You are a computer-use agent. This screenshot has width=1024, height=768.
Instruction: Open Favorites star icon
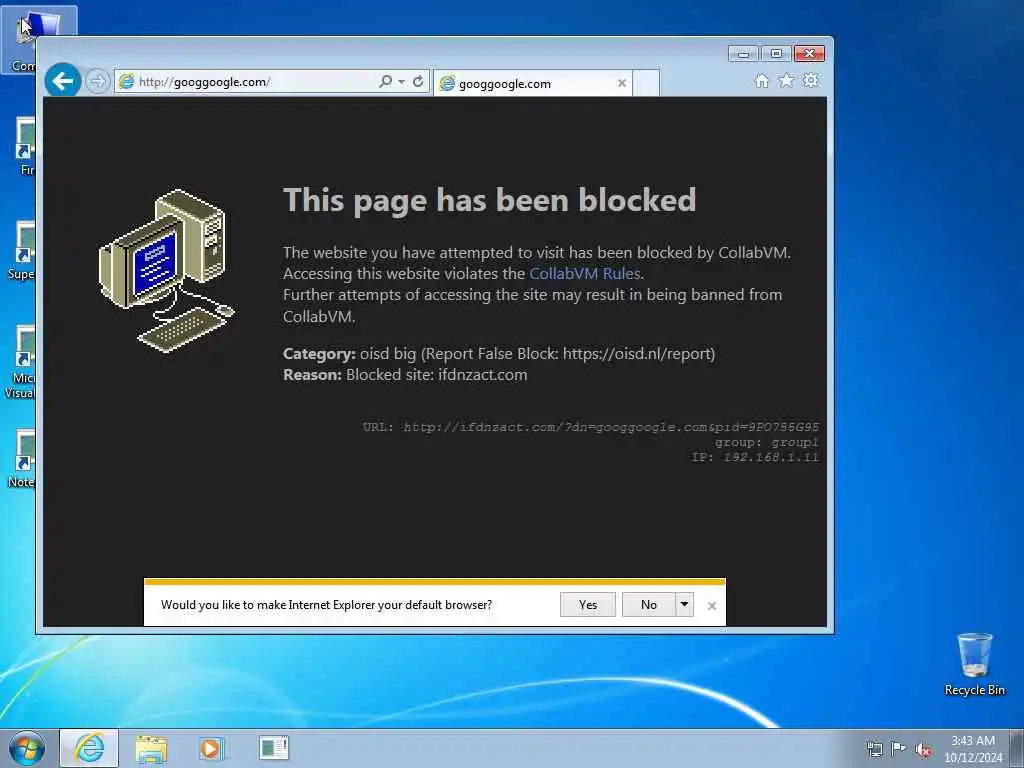[x=786, y=80]
